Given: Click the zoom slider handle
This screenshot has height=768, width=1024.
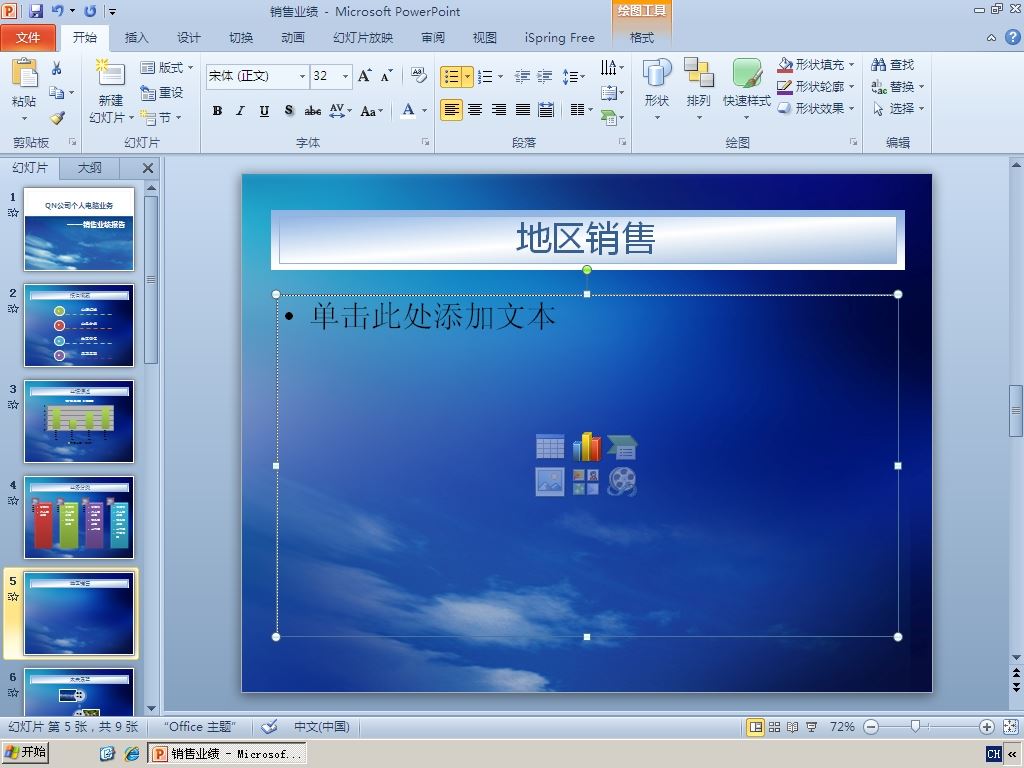Looking at the screenshot, I should click(x=916, y=727).
